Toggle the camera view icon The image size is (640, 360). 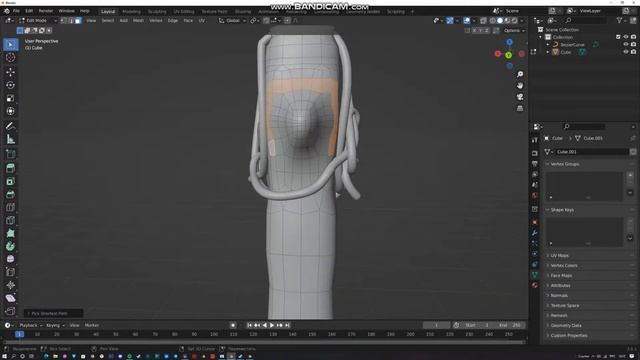tap(520, 97)
